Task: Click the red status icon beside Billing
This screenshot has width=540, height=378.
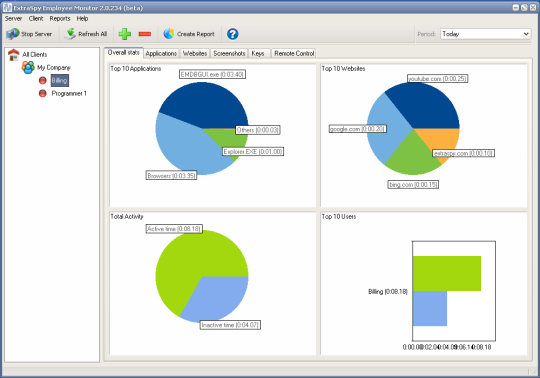Action: [42, 81]
